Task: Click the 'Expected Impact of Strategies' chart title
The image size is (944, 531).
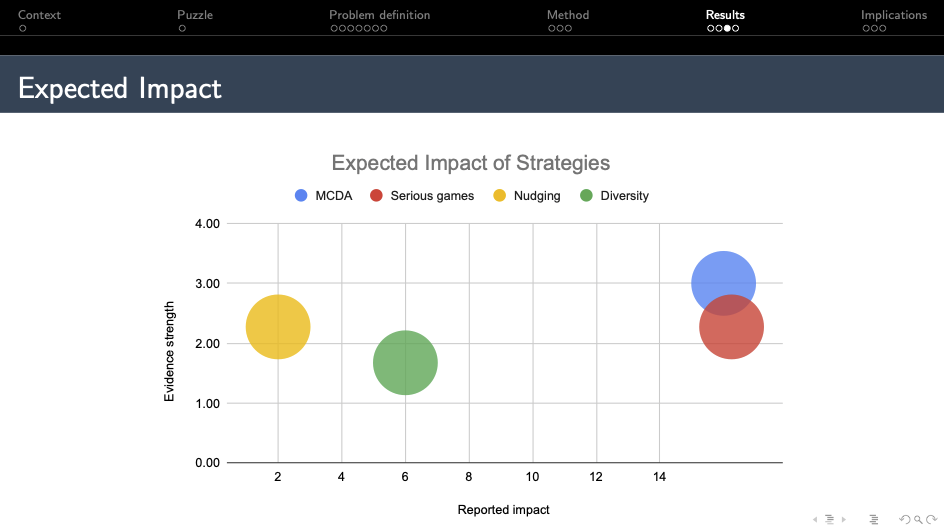Action: 471,163
